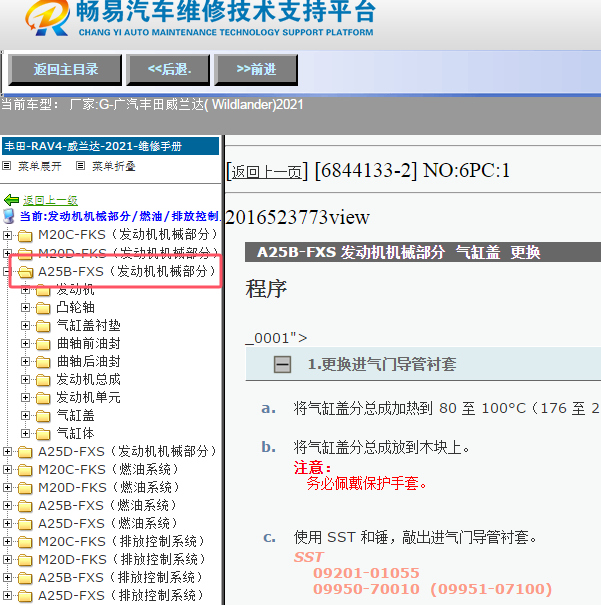Click the 曲轴后油封 folder icon
This screenshot has width=601, height=605.
point(43,362)
